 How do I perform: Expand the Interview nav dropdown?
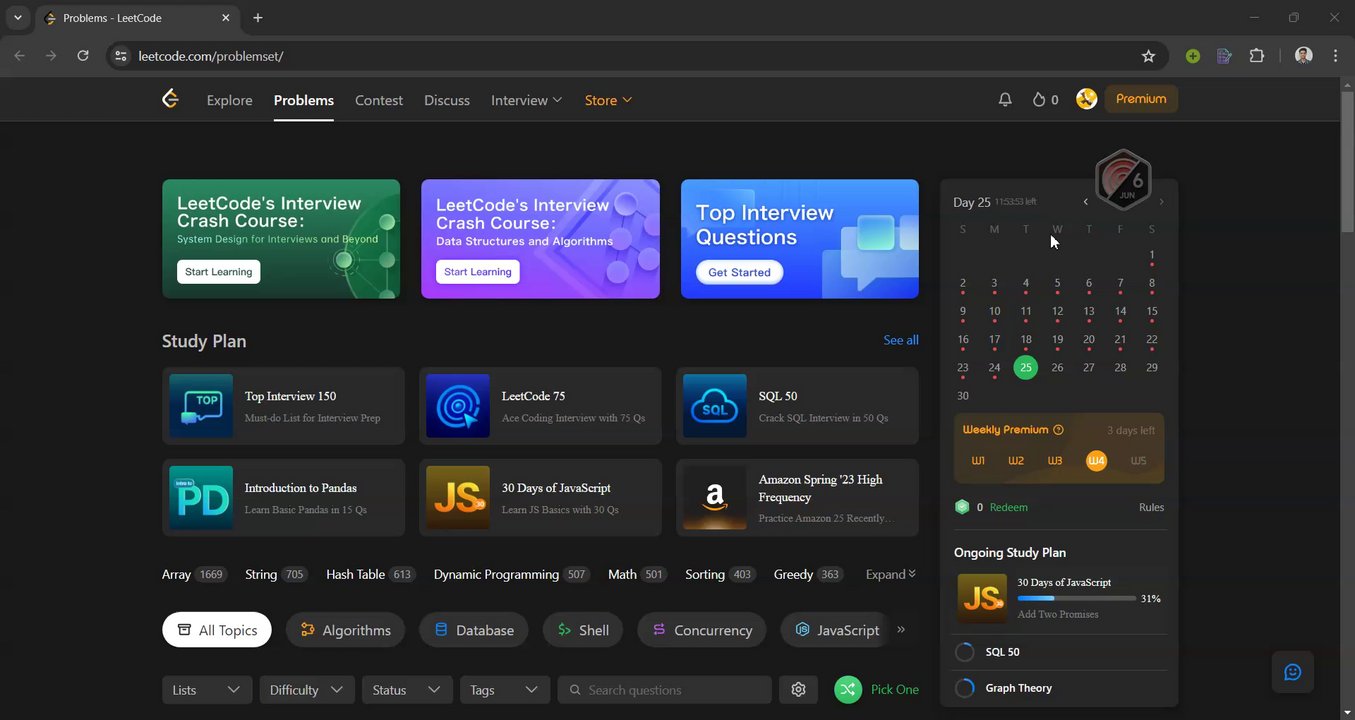(527, 100)
